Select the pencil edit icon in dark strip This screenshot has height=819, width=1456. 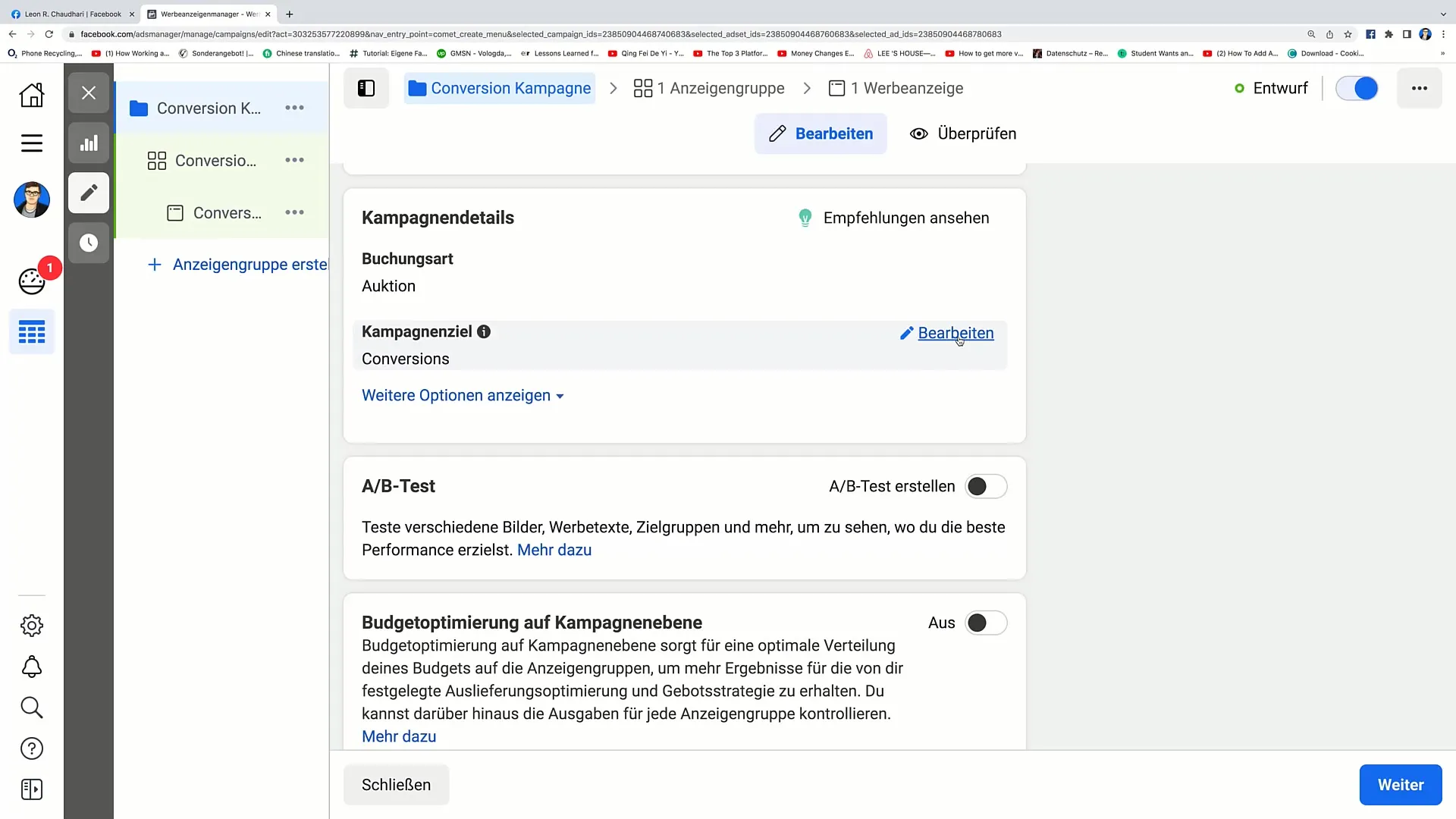(89, 193)
